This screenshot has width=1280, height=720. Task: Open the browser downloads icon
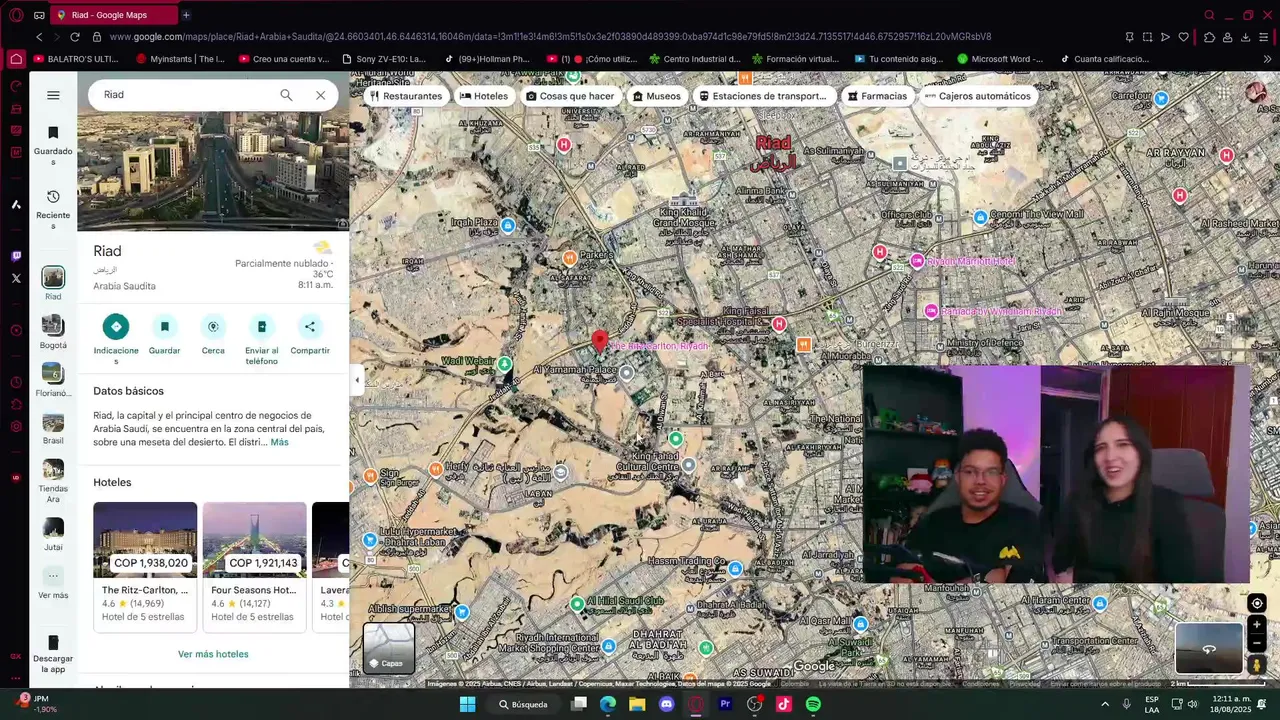pos(1245,37)
